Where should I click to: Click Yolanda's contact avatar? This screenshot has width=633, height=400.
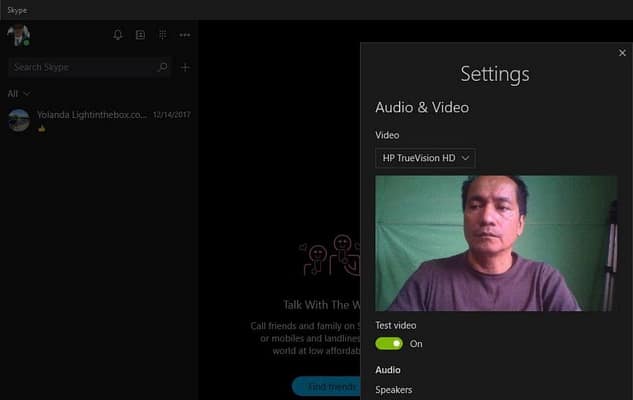click(x=19, y=120)
